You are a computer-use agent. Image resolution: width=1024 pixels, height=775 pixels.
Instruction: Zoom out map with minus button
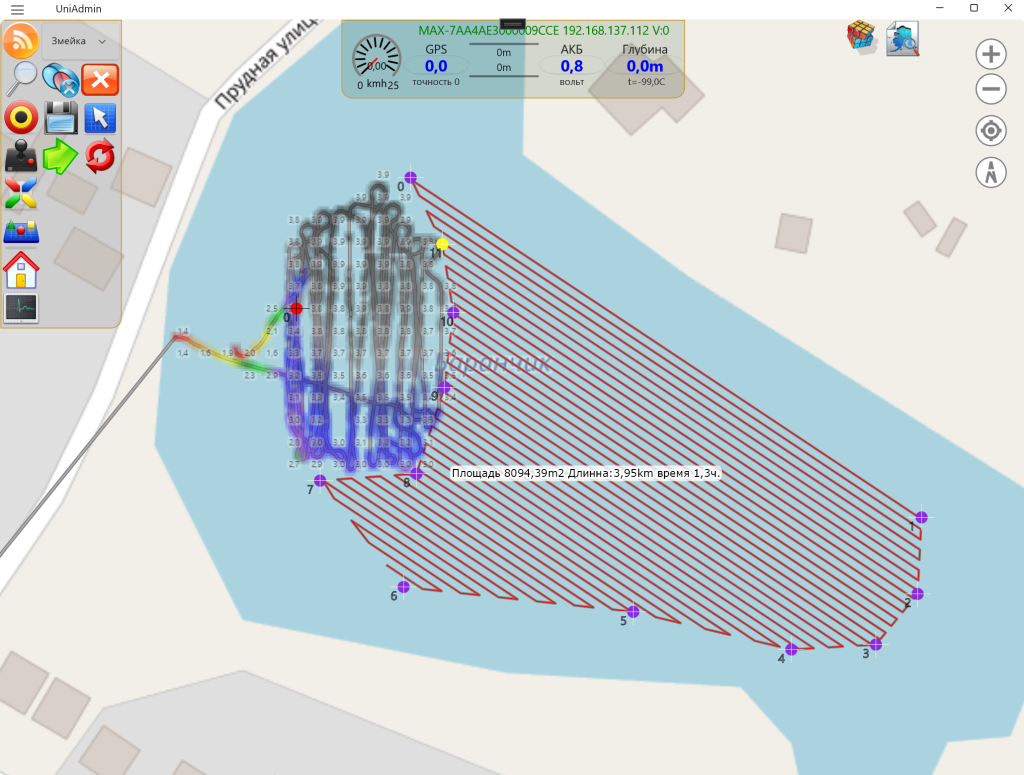[991, 90]
